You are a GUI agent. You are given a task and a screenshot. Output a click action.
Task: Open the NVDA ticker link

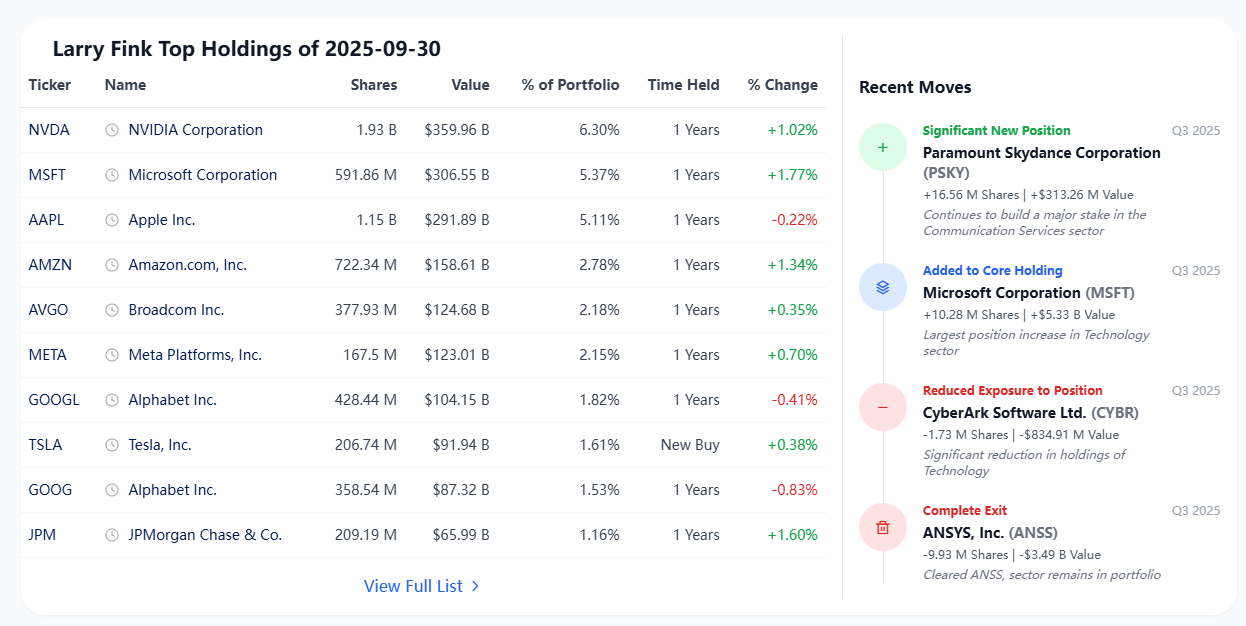[x=49, y=130]
